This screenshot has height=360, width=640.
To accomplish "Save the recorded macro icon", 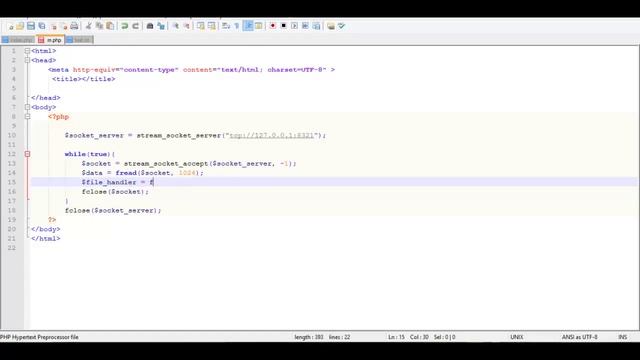I will (x=316, y=26).
